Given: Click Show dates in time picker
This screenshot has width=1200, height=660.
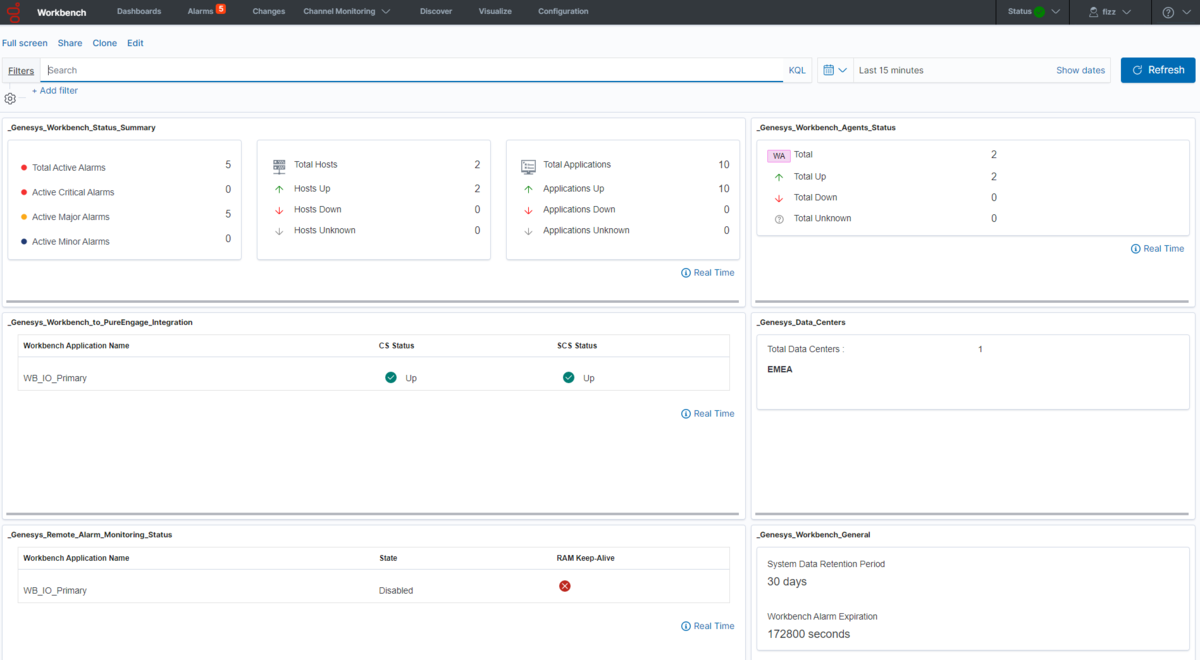Looking at the screenshot, I should point(1080,71).
